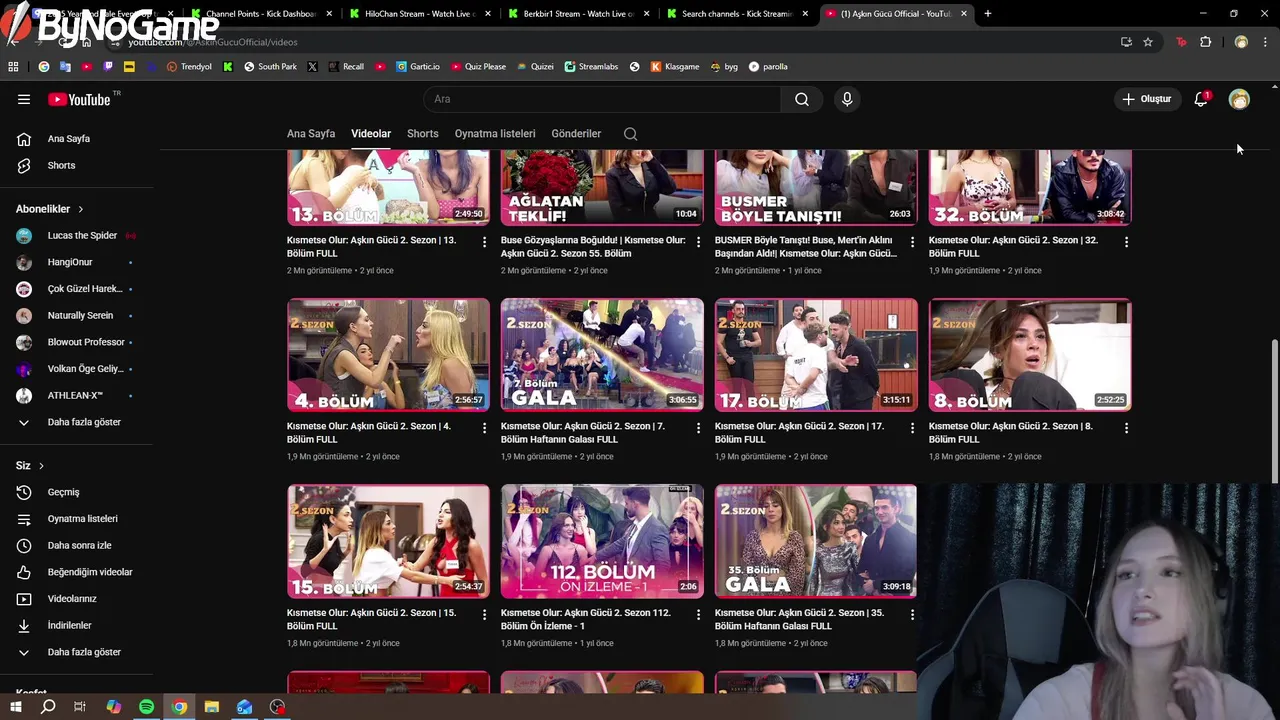The width and height of the screenshot is (1280, 720).
Task: Open Windows taskbar search
Action: 48,707
